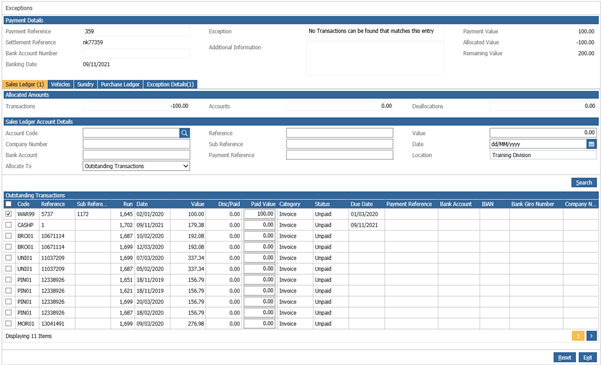Image resolution: width=602 pixels, height=365 pixels.
Task: Sort by the Due Date column header
Action: (x=362, y=204)
